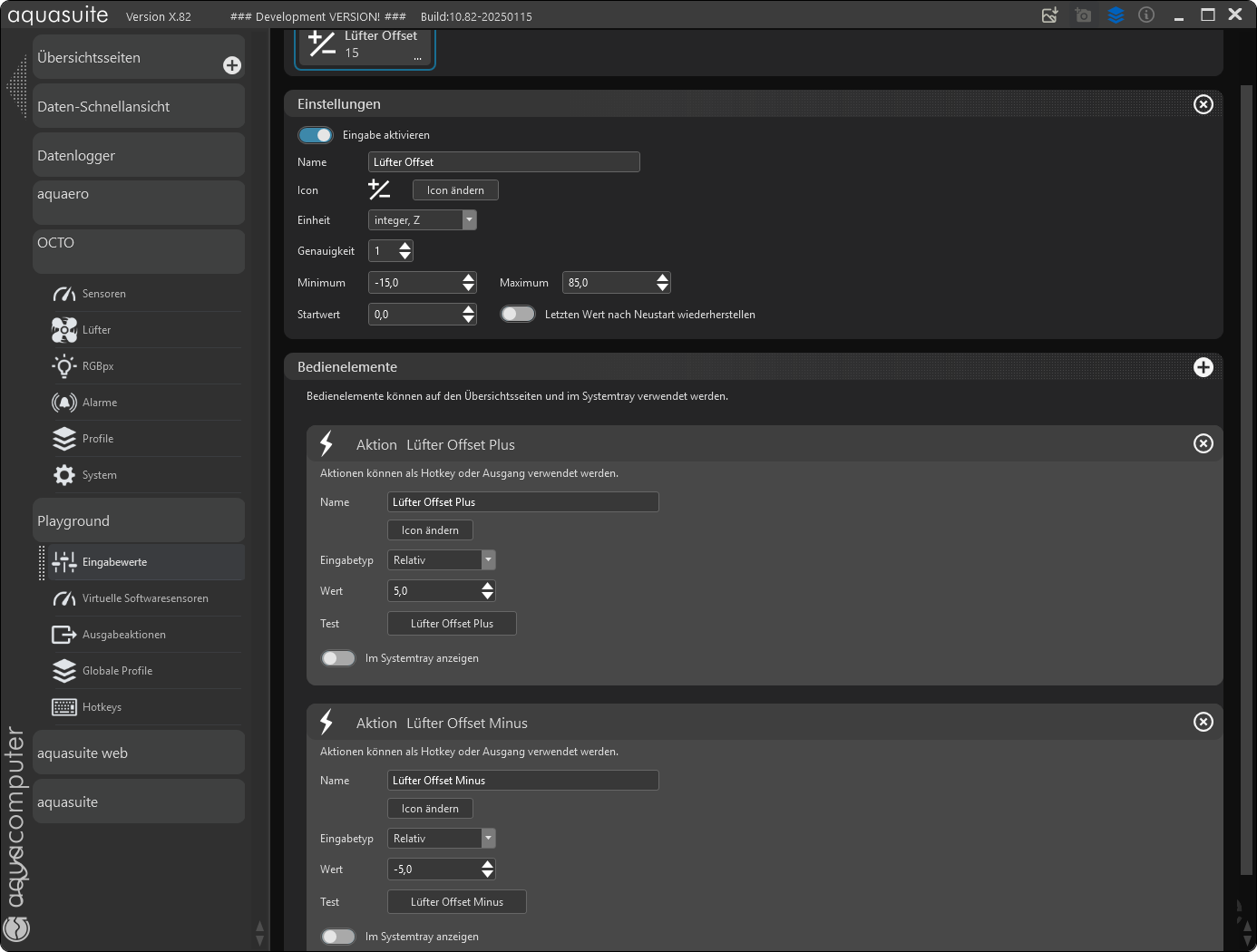Click the layers icon in title bar
This screenshot has width=1257, height=952.
point(1116,15)
